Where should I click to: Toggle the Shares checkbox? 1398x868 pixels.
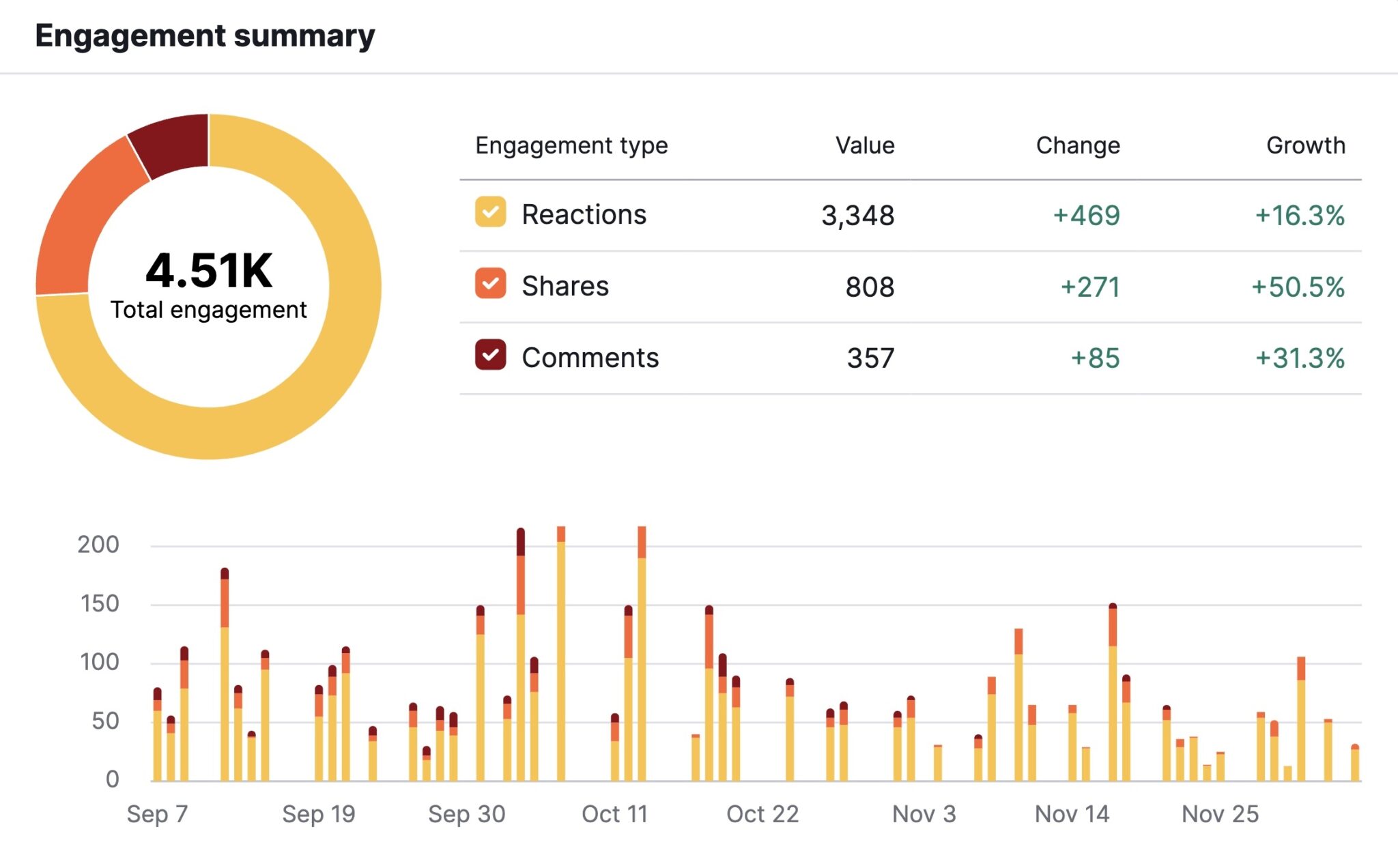click(490, 284)
